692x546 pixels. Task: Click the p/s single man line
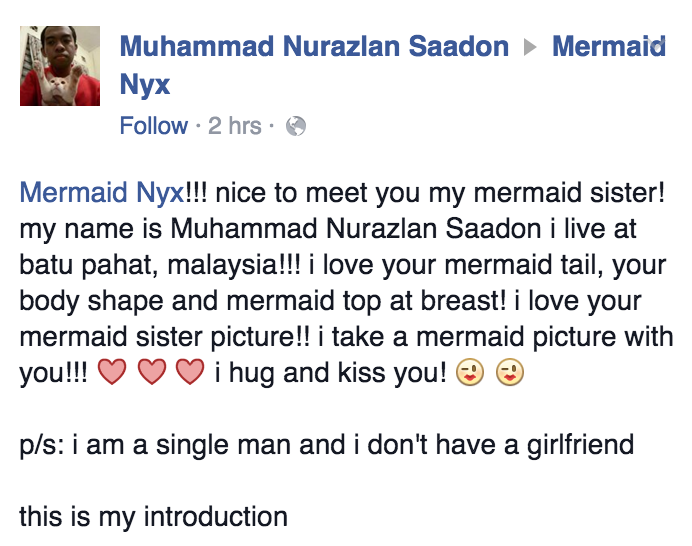click(326, 444)
